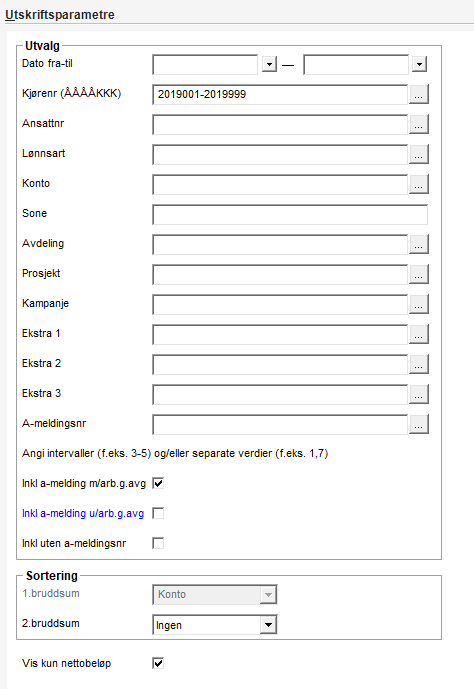Enable Inkl uten a-meldingsnr checkbox

(158, 543)
